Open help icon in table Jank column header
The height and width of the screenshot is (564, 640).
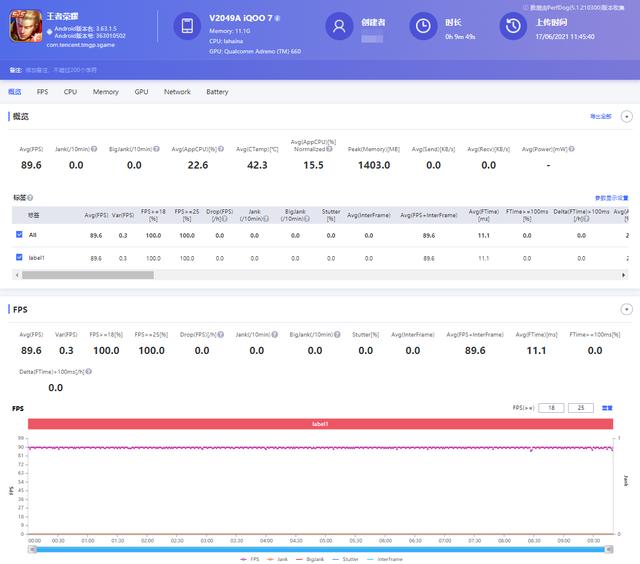pos(266,219)
